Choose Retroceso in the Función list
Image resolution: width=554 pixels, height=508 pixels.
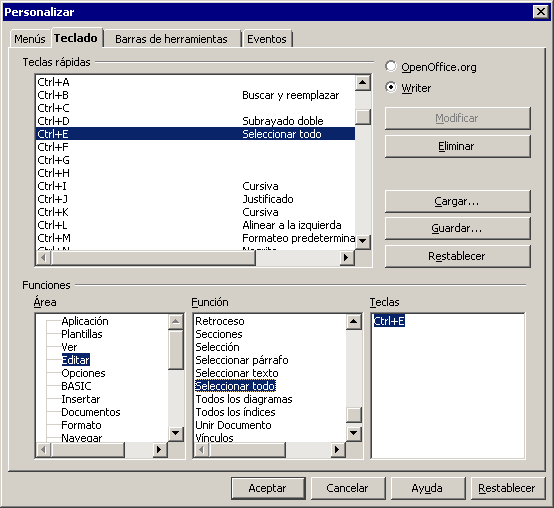click(220, 321)
